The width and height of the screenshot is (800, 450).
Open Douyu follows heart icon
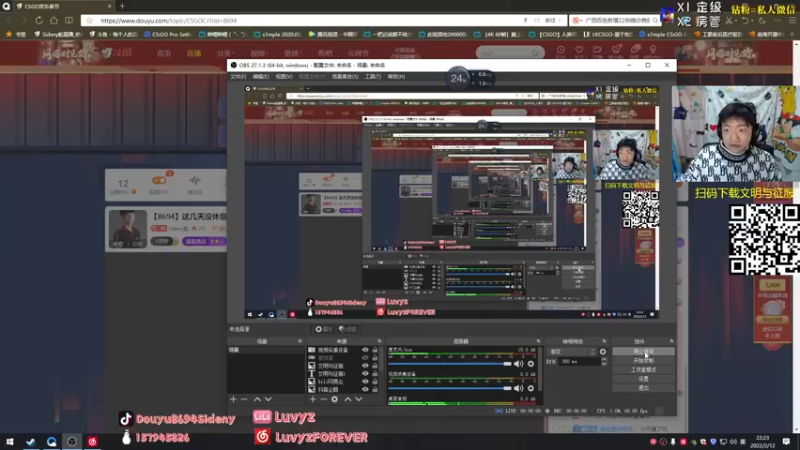point(579,50)
